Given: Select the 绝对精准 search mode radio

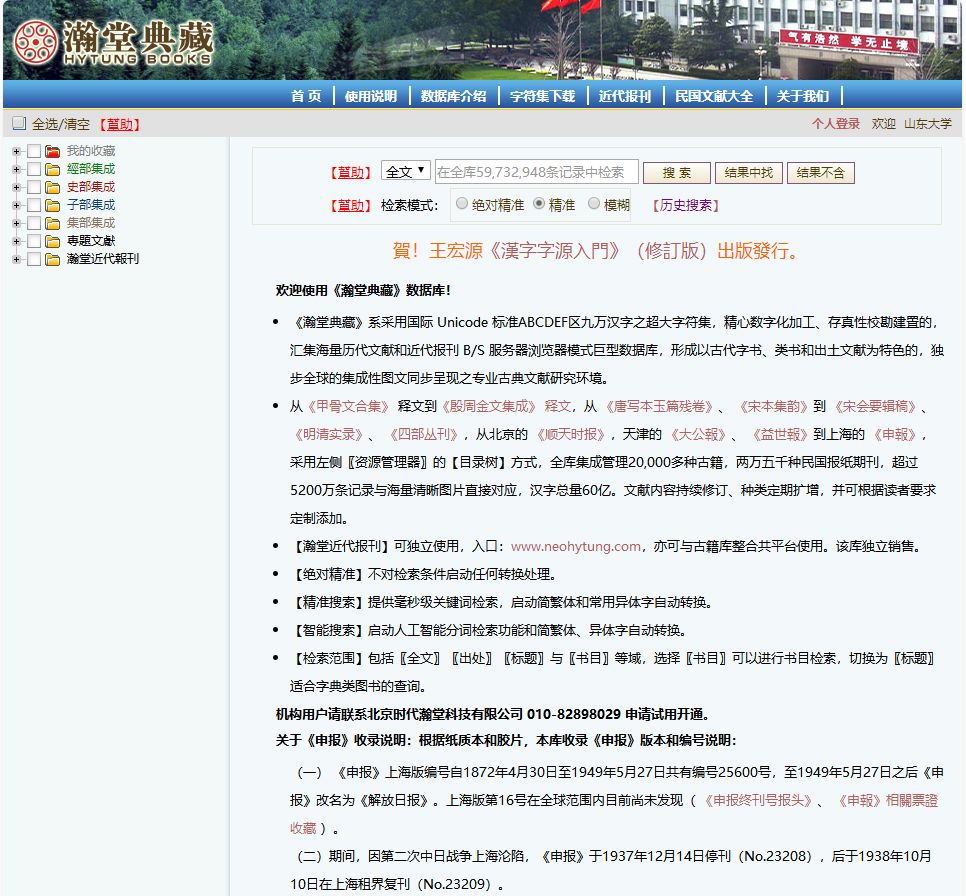Looking at the screenshot, I should (461, 203).
